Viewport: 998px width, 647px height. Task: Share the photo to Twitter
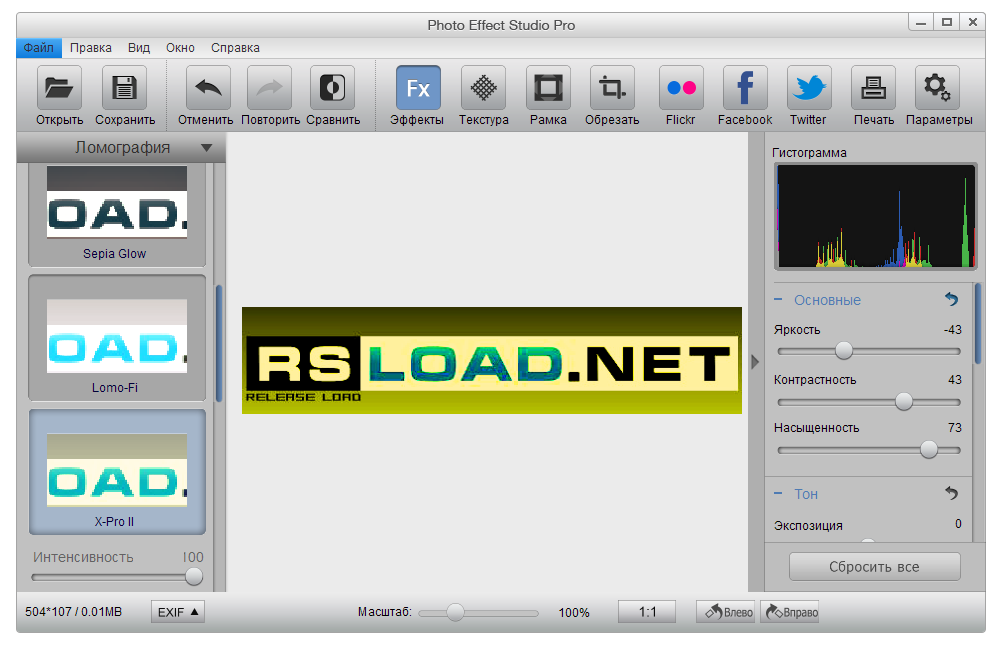point(809,88)
